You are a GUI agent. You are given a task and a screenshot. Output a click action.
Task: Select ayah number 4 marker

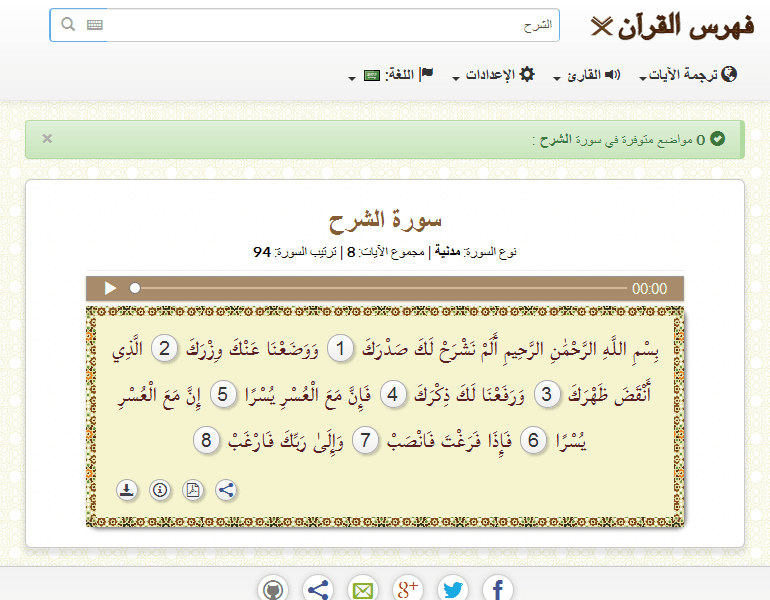[x=392, y=394]
